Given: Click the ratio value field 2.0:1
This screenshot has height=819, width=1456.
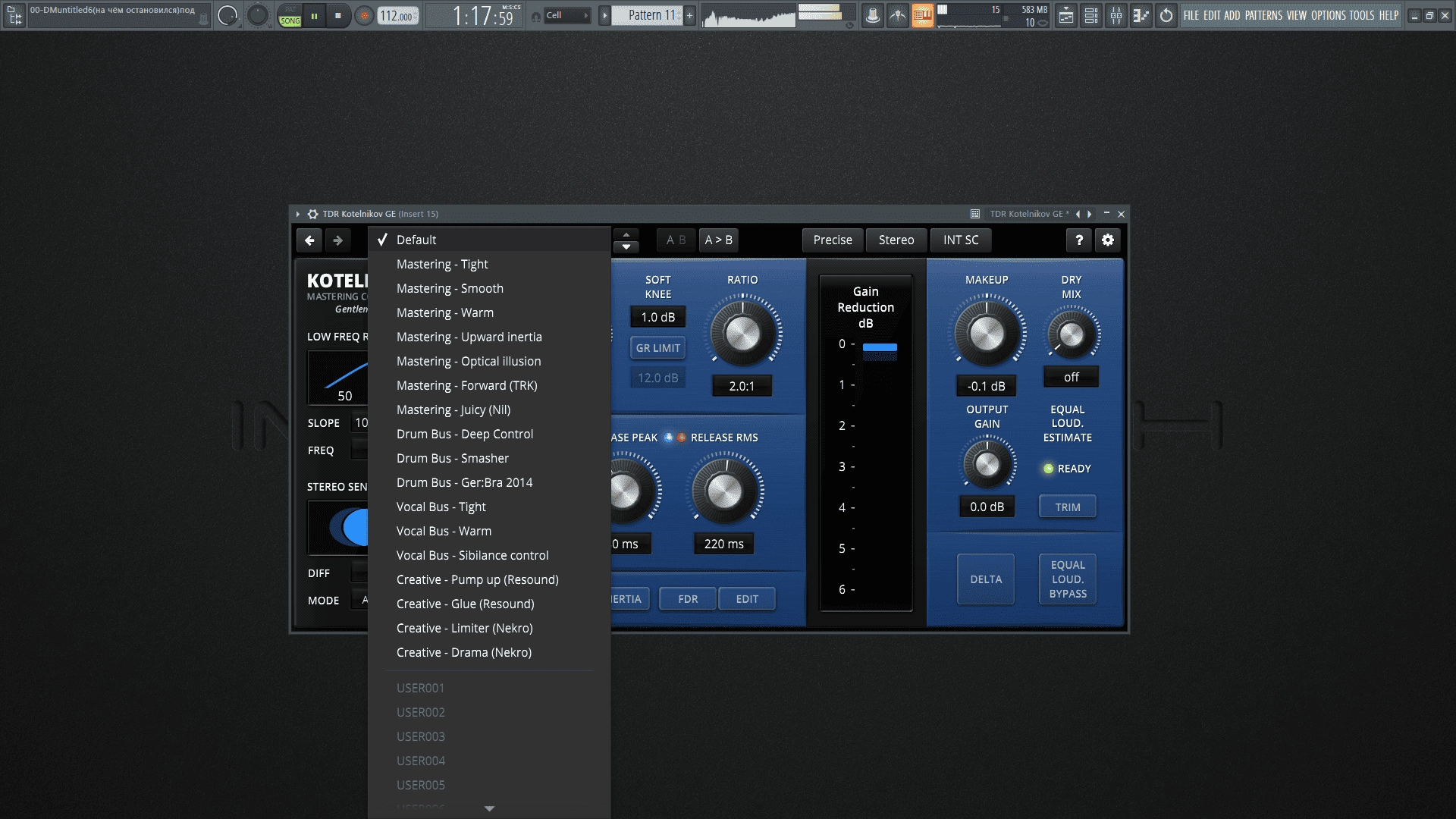Looking at the screenshot, I should click(742, 386).
